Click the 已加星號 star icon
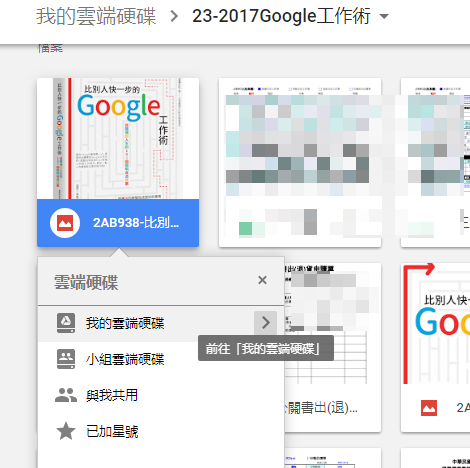 tap(66, 431)
